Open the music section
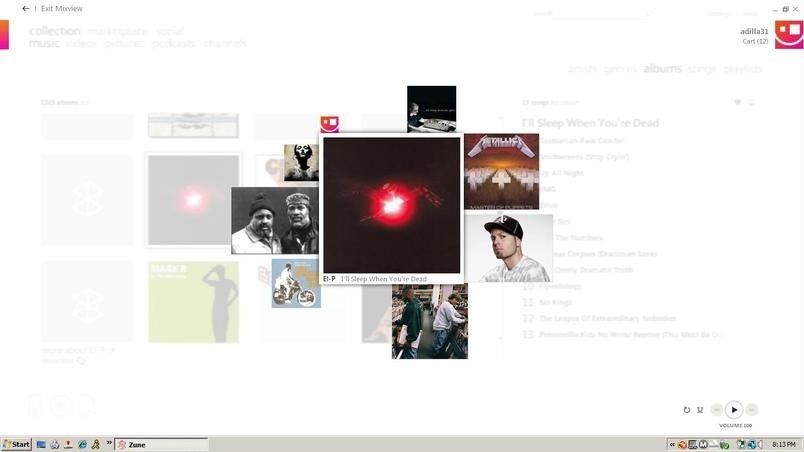This screenshot has width=804, height=452. [x=44, y=44]
